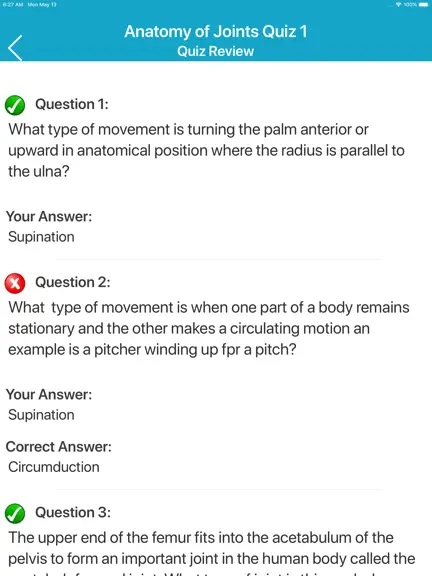432x576 pixels.
Task: Click the green checkmark beside Question 1
Action: tap(15, 105)
